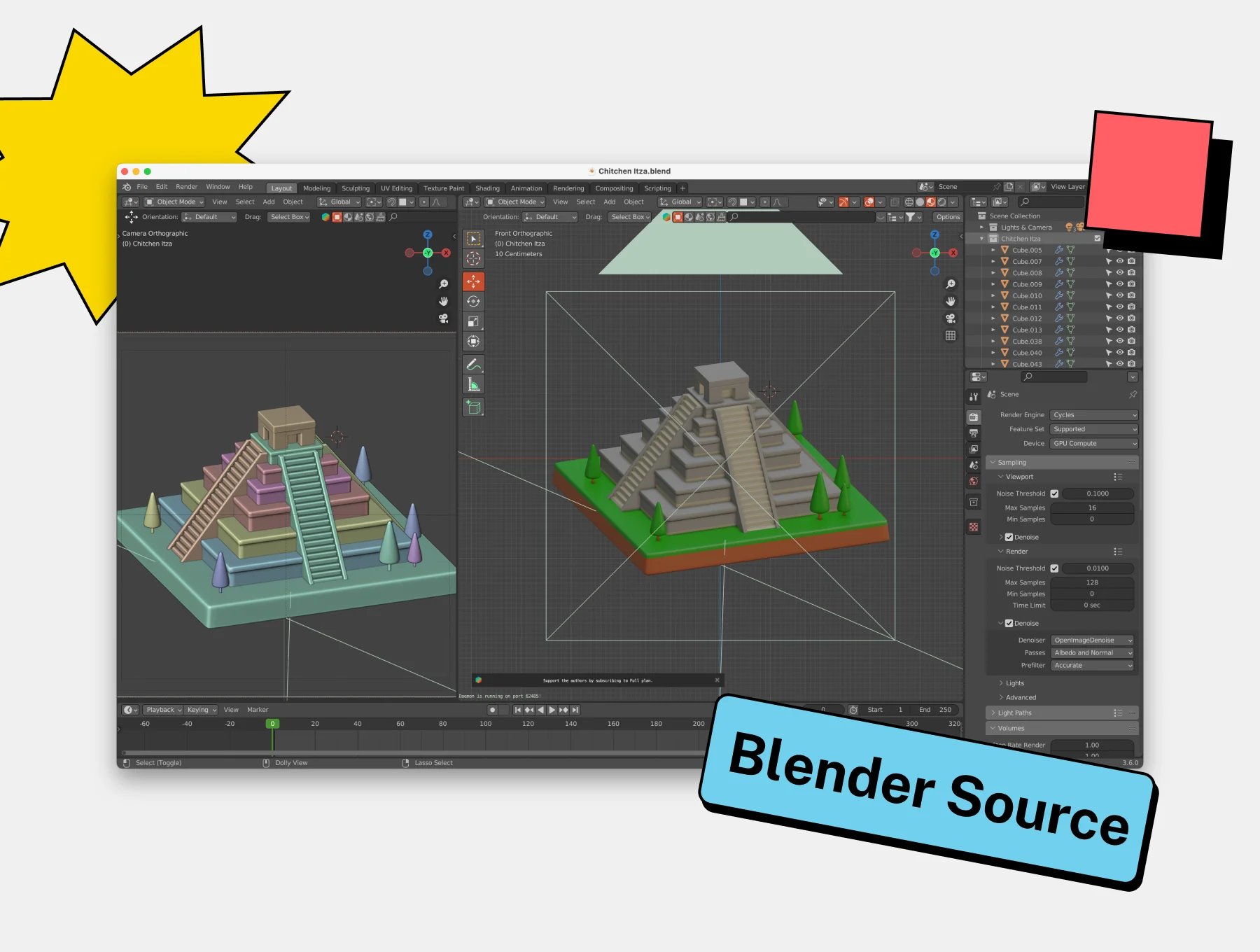The height and width of the screenshot is (952, 1260).
Task: Click the viewport Max Samples field
Action: click(1092, 508)
